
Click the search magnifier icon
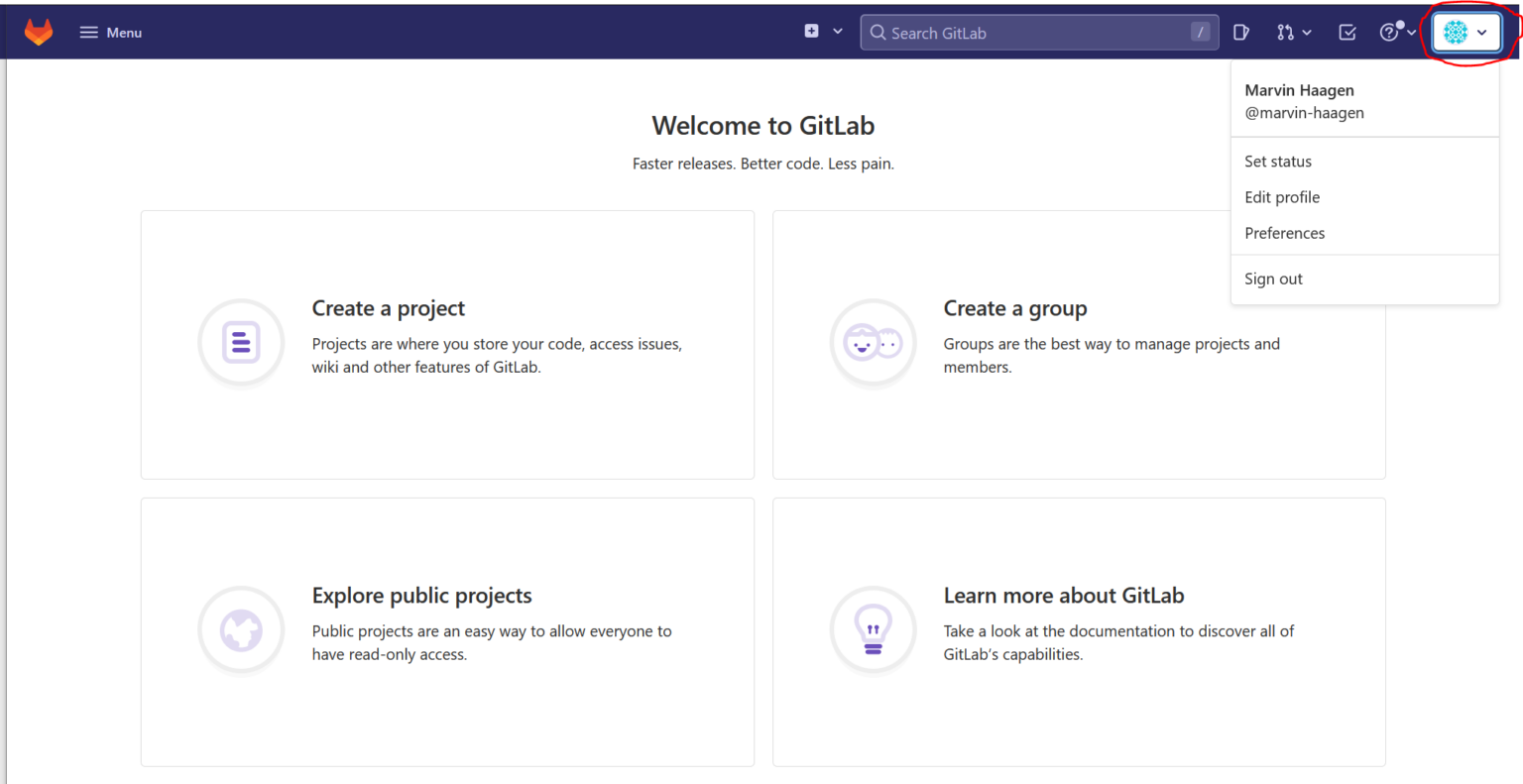pos(877,32)
